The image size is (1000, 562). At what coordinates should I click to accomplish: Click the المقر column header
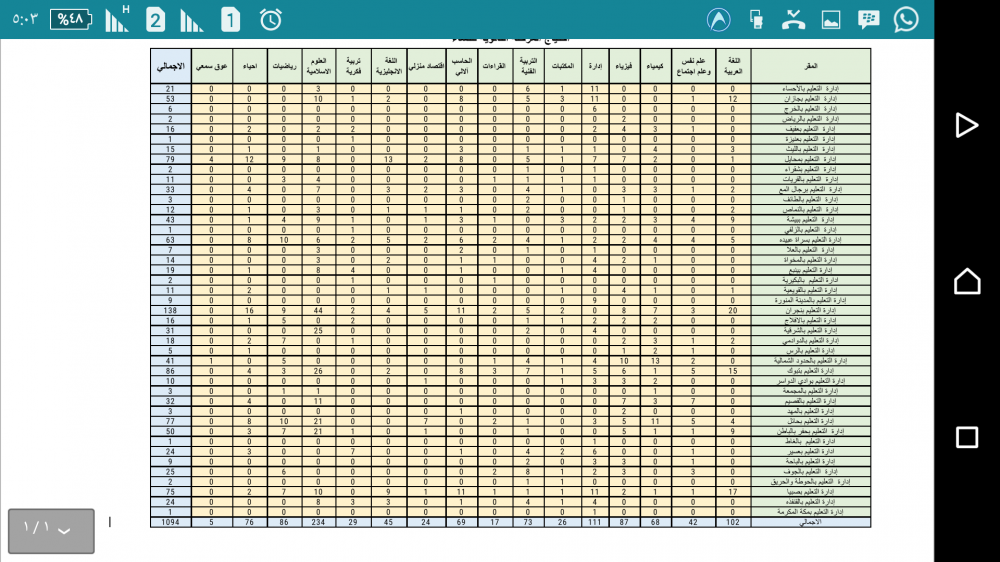coord(811,66)
